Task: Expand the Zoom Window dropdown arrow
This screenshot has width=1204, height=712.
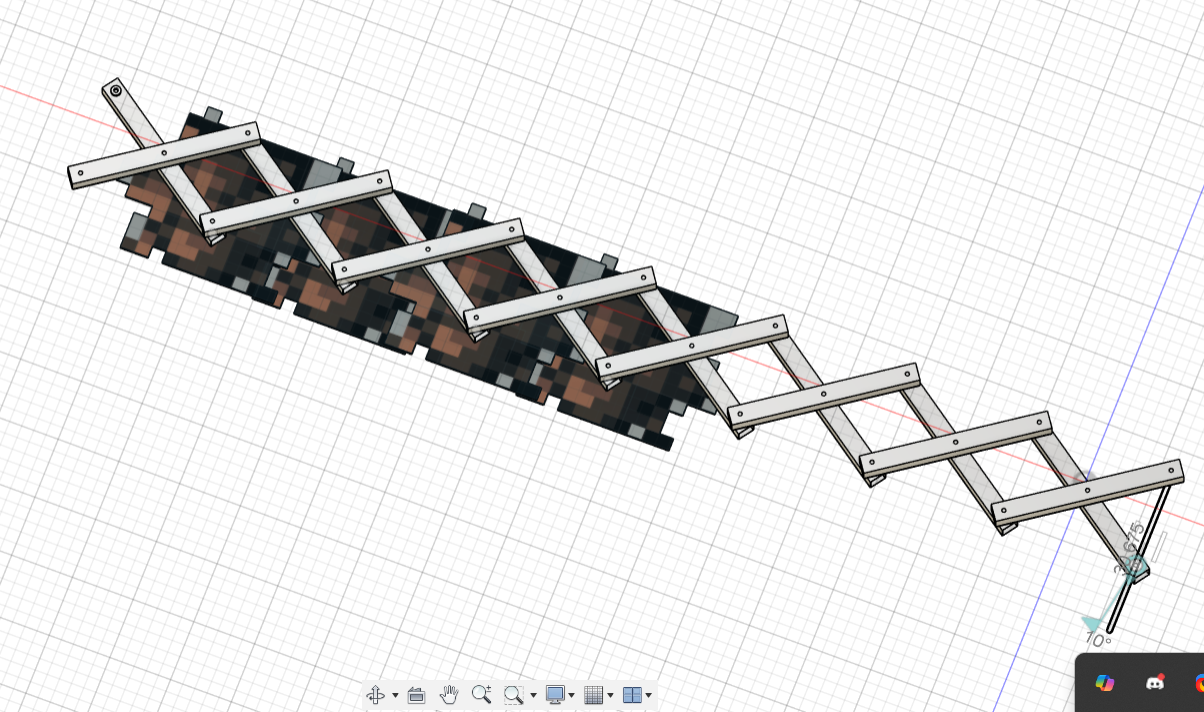Action: click(533, 696)
